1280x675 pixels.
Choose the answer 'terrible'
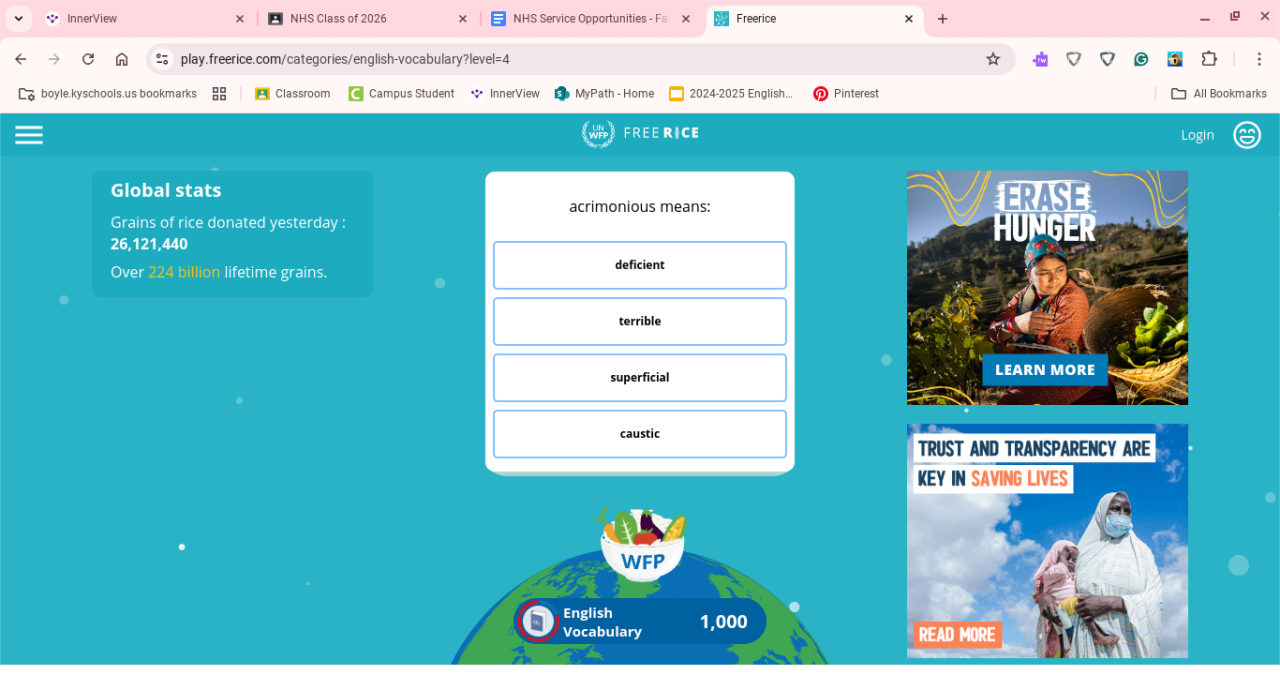pyautogui.click(x=640, y=321)
